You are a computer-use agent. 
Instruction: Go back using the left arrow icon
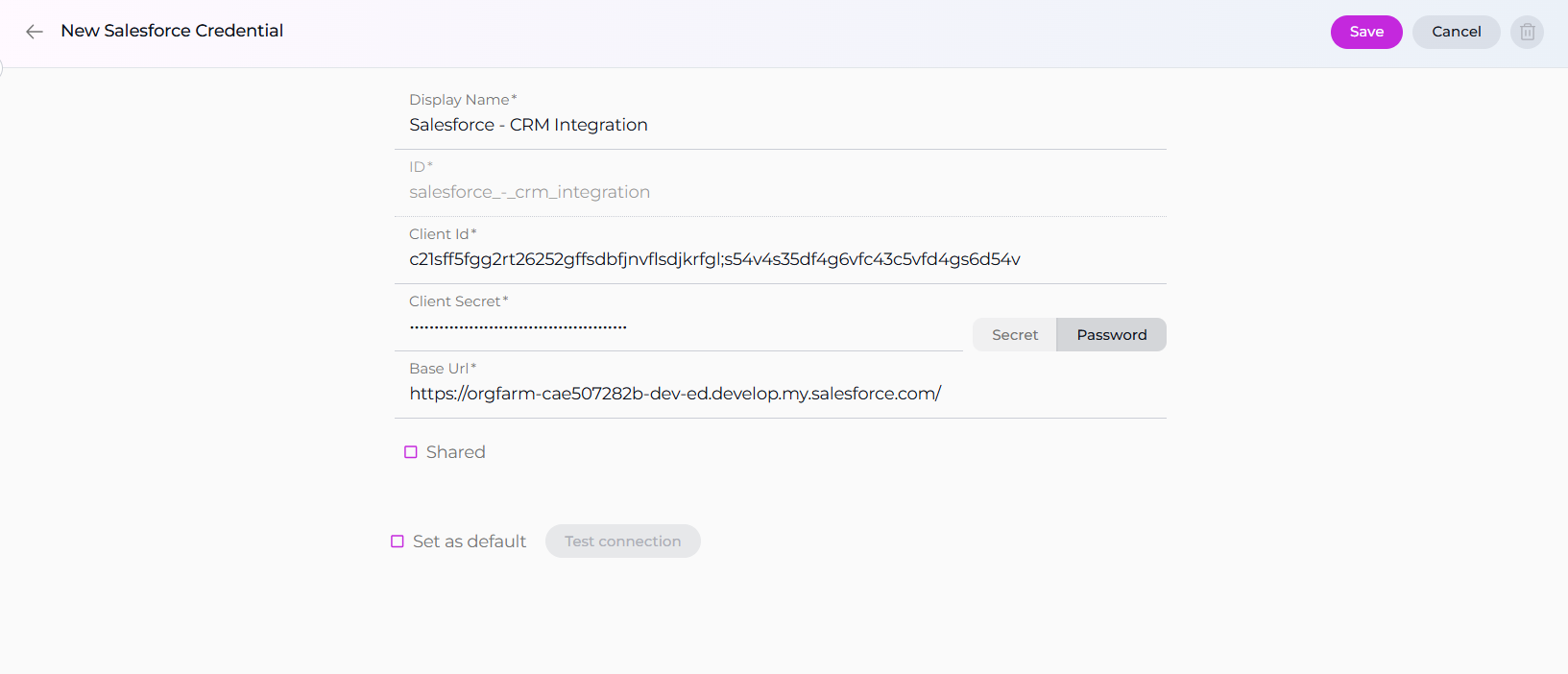35,32
